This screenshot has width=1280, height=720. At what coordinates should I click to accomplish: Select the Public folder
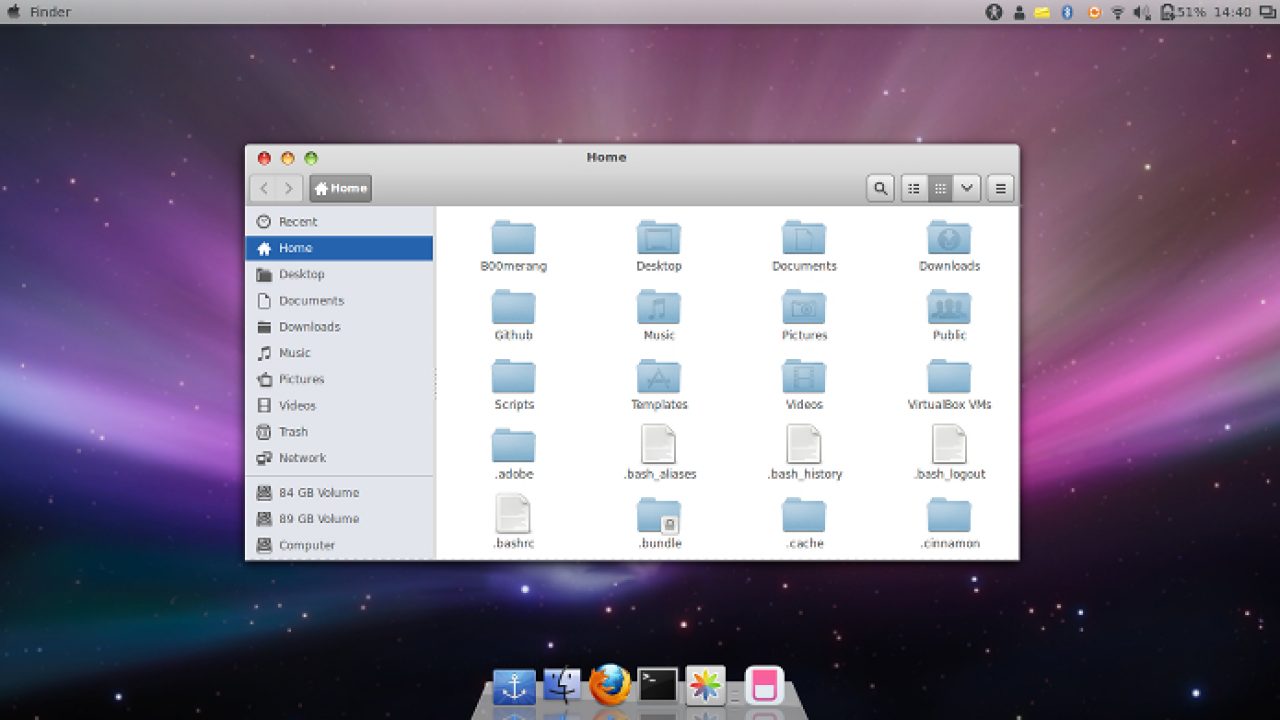coord(949,315)
